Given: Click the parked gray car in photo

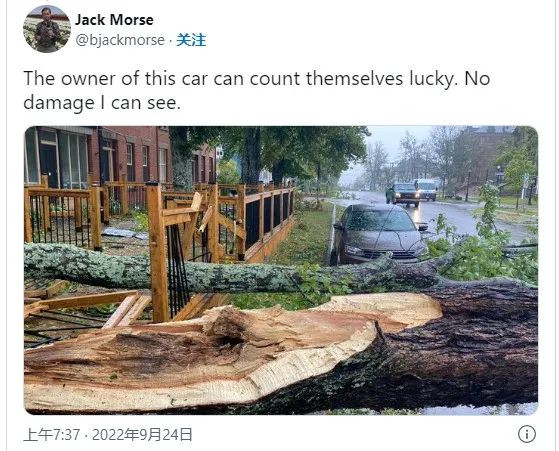Looking at the screenshot, I should (x=378, y=234).
